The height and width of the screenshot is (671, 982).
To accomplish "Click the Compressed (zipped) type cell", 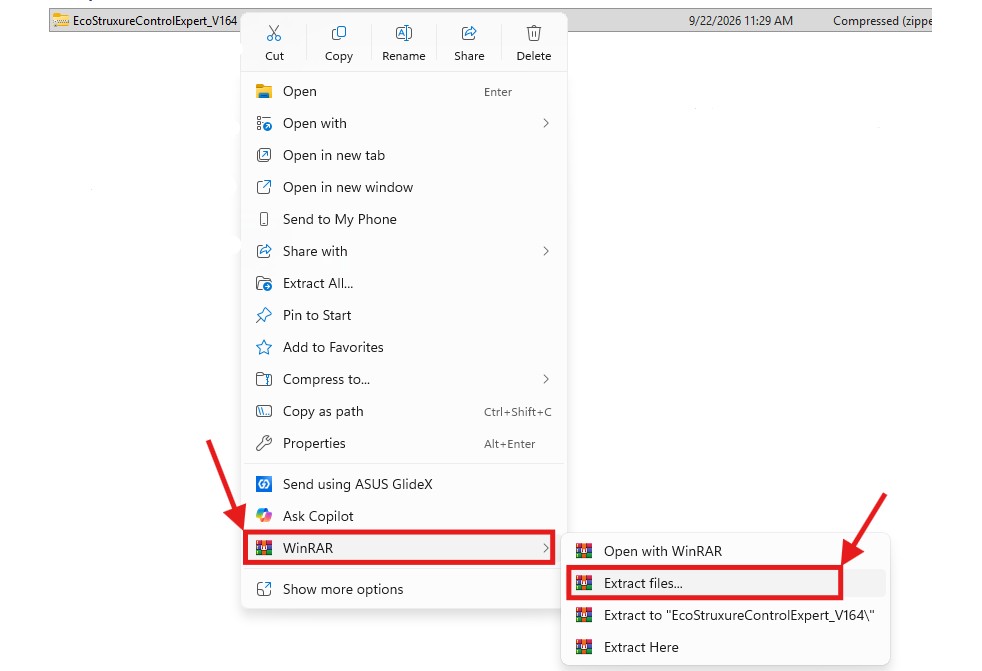I will pos(882,21).
